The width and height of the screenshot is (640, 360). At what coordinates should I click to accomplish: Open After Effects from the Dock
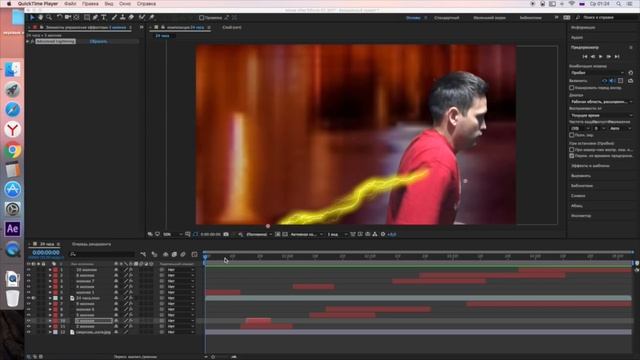click(12, 229)
